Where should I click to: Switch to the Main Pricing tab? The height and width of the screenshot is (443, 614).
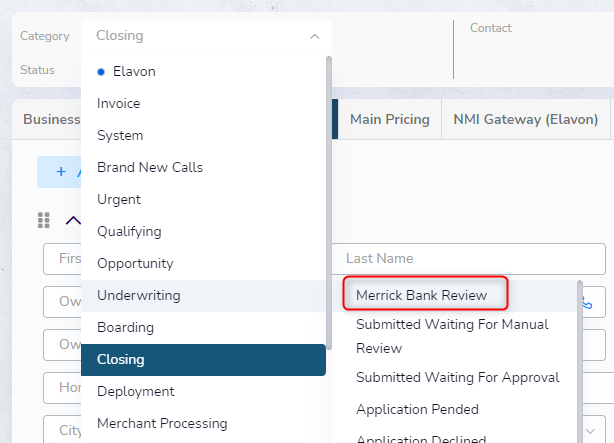[390, 120]
